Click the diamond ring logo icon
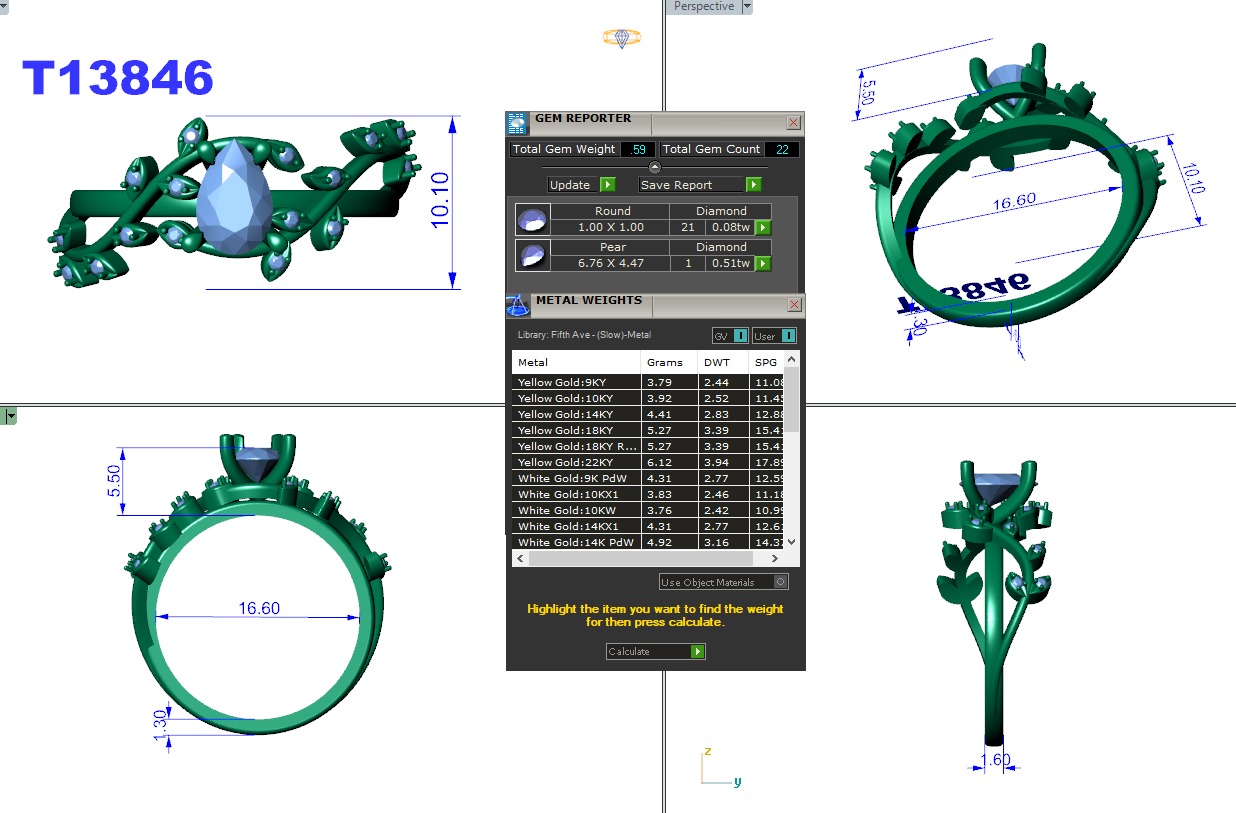The width and height of the screenshot is (1236, 813). [621, 38]
